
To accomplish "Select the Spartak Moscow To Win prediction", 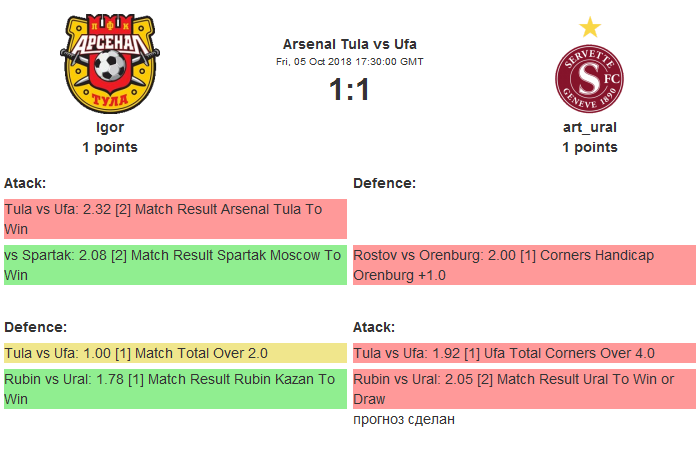I will click(x=175, y=265).
